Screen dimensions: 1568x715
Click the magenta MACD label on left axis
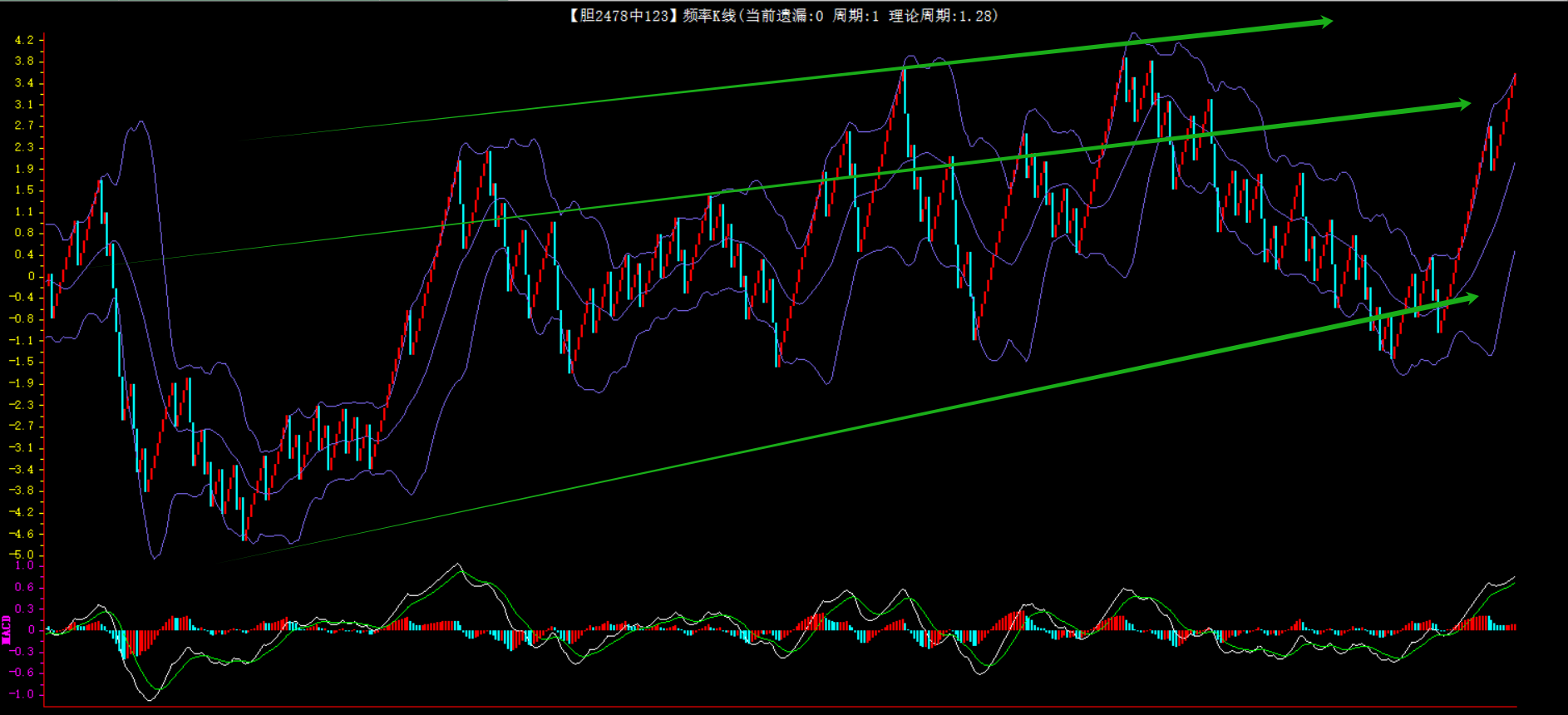[x=7, y=629]
